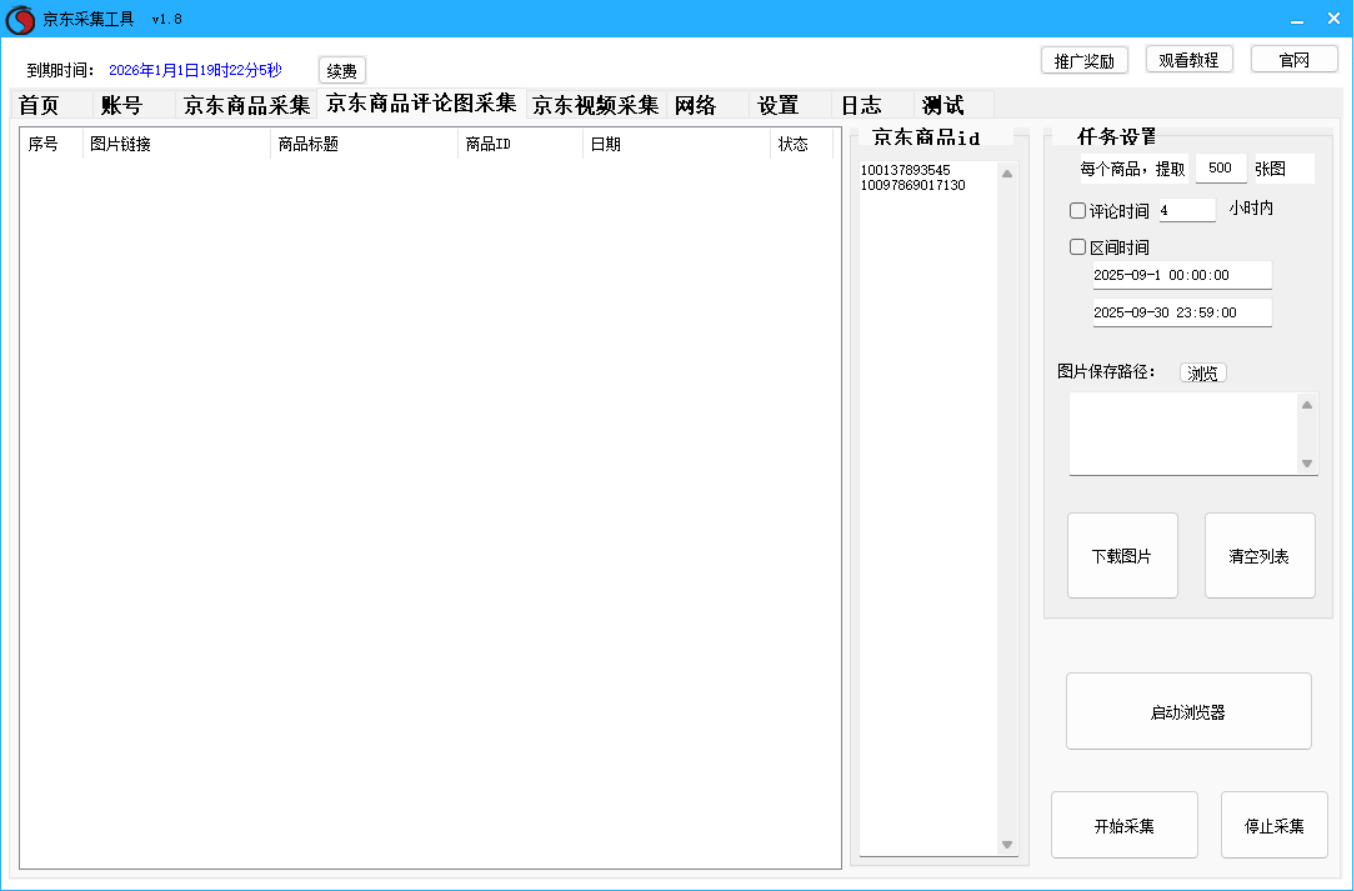Image resolution: width=1354 pixels, height=891 pixels.
Task: Enable the 评论时间 checkbox
Action: [x=1078, y=210]
